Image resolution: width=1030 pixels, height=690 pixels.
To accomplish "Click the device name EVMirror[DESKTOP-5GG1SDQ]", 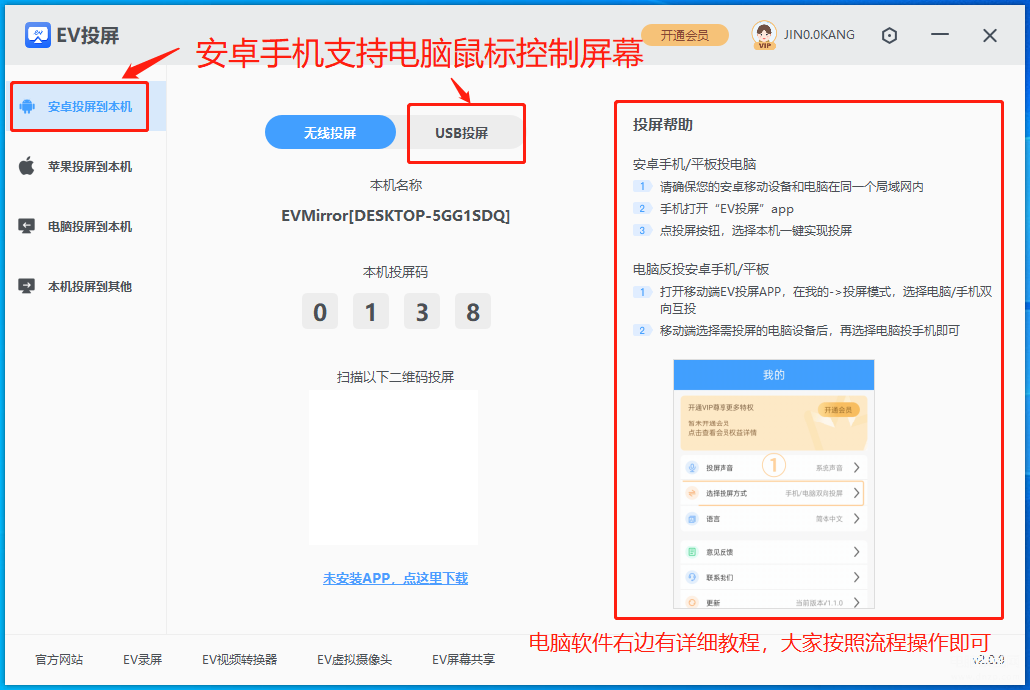I will tap(395, 216).
